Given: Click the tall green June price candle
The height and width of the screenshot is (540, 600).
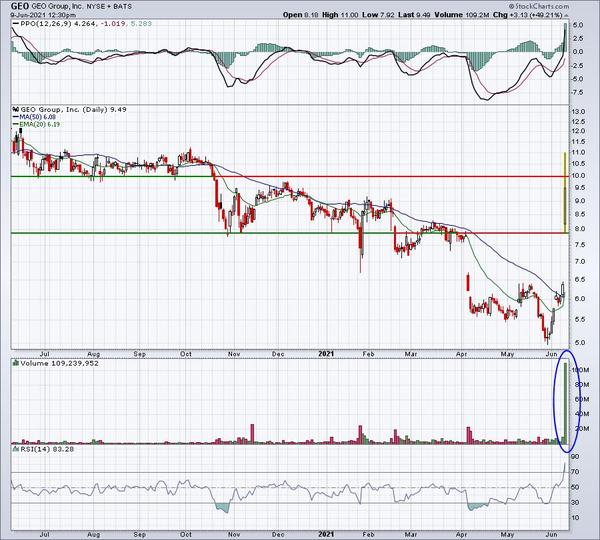Looking at the screenshot, I should [566, 190].
